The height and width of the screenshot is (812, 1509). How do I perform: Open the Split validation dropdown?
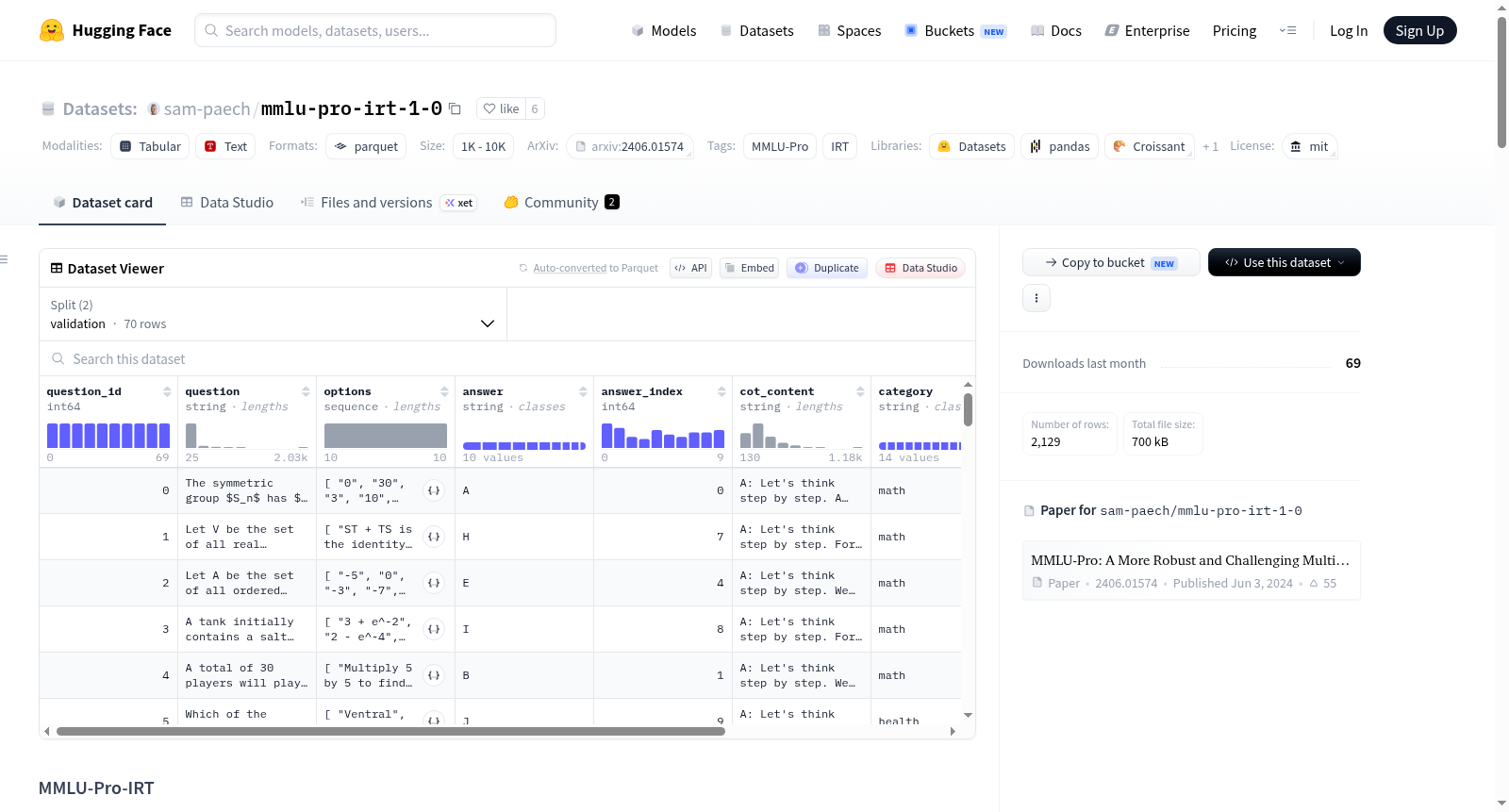click(x=273, y=314)
